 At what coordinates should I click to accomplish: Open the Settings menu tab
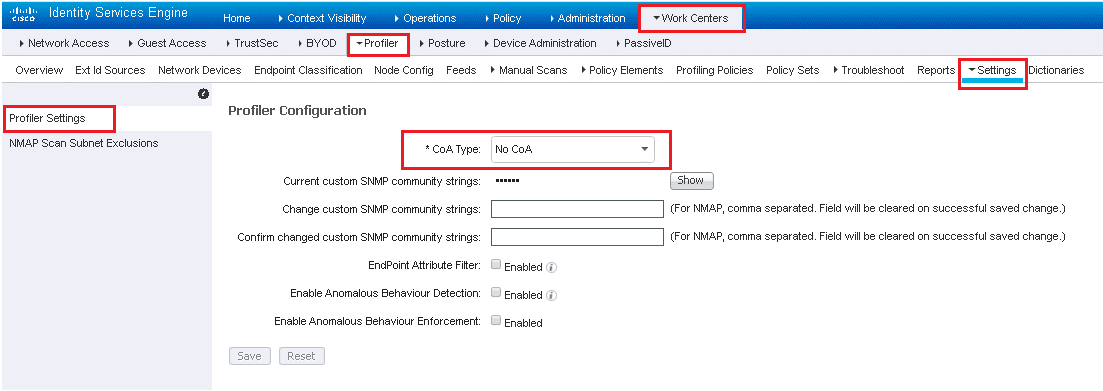click(x=993, y=70)
